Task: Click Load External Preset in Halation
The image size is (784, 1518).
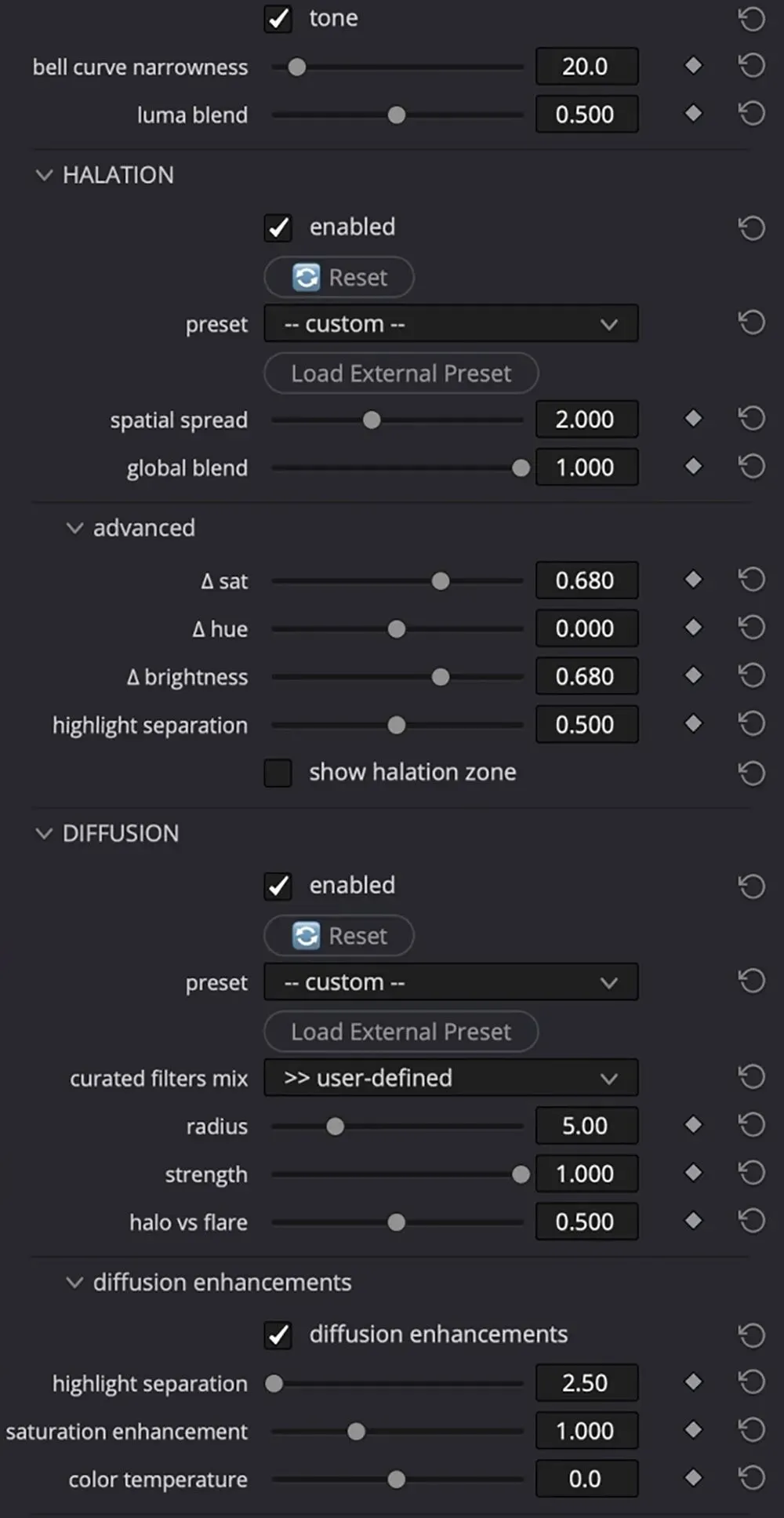Action: (x=401, y=373)
